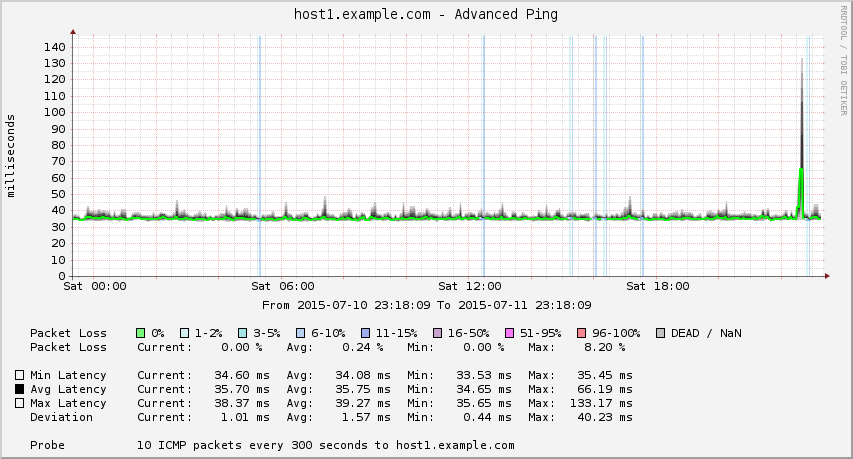Click the graph title host1.example.com - Advanced Ping

point(426,14)
